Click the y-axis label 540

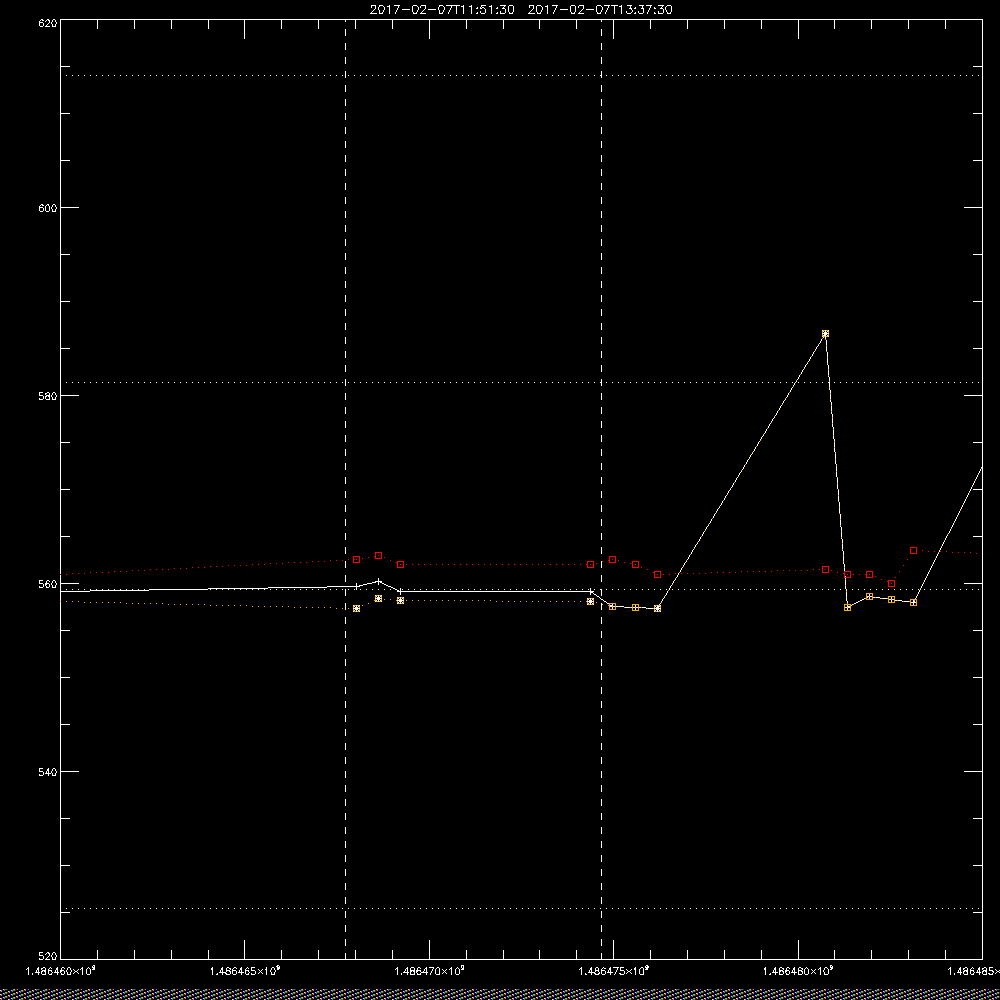click(48, 772)
